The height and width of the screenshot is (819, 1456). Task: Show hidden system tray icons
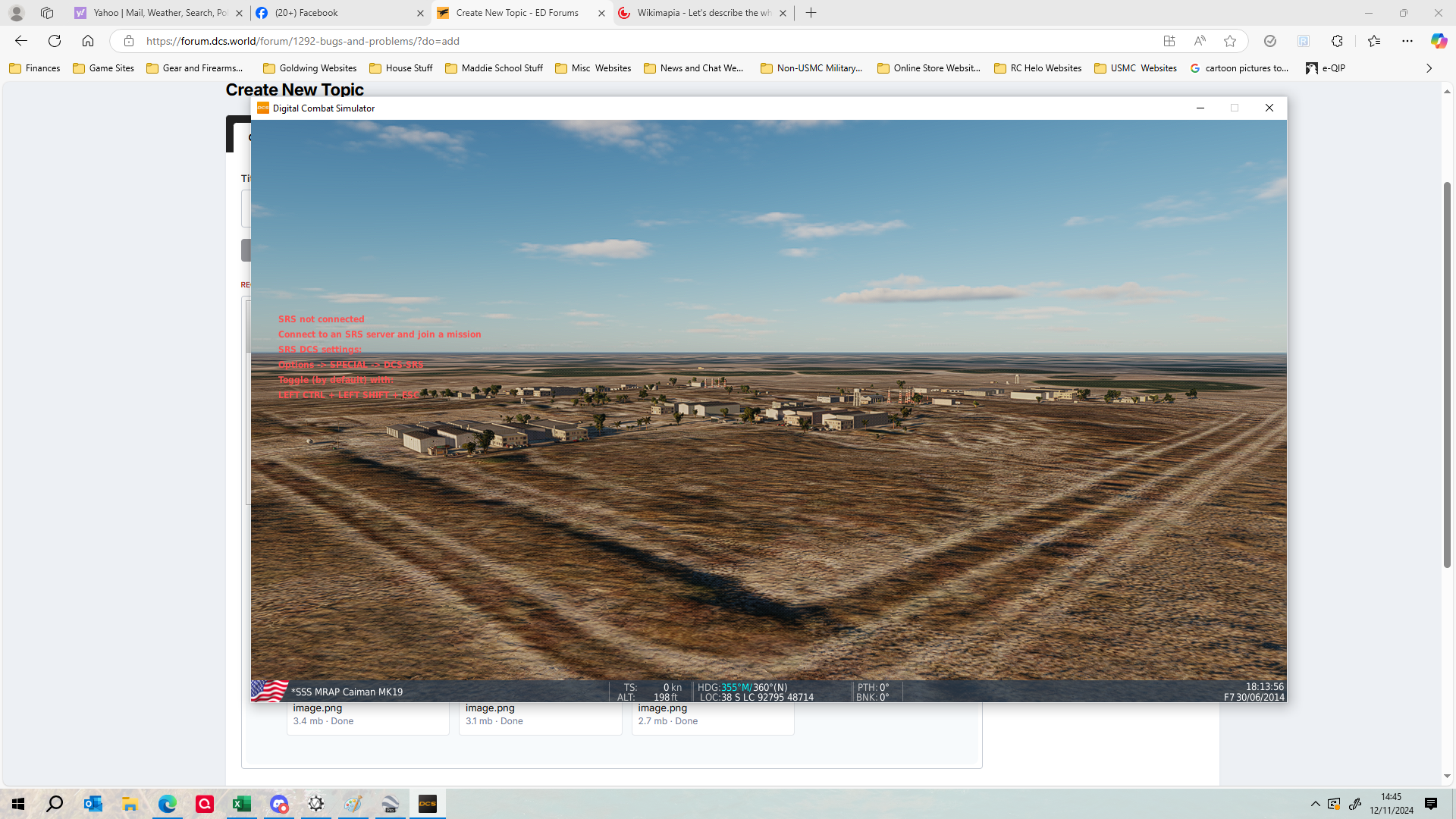tap(1316, 804)
